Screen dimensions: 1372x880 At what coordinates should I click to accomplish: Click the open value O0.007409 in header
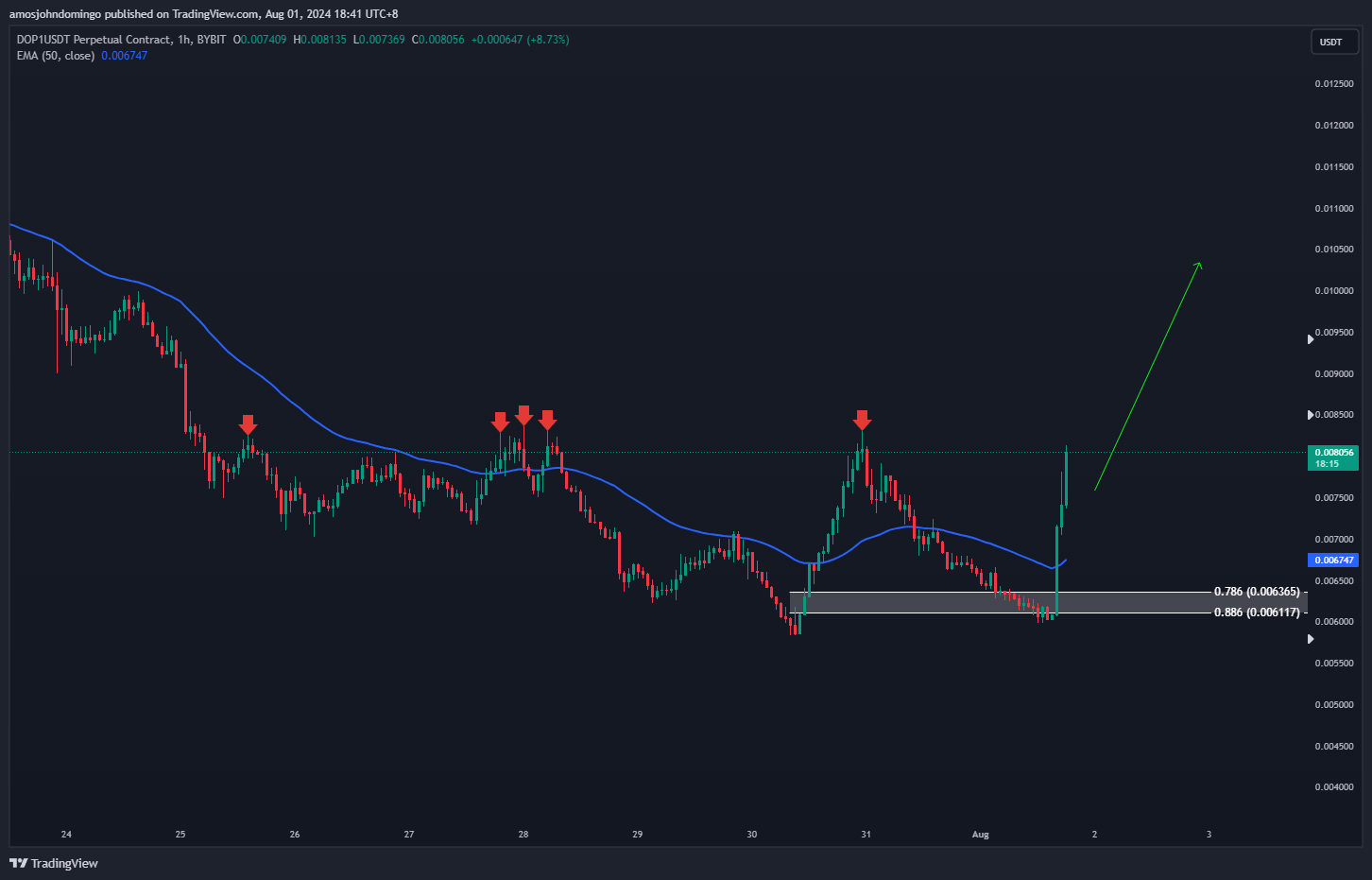click(x=260, y=40)
